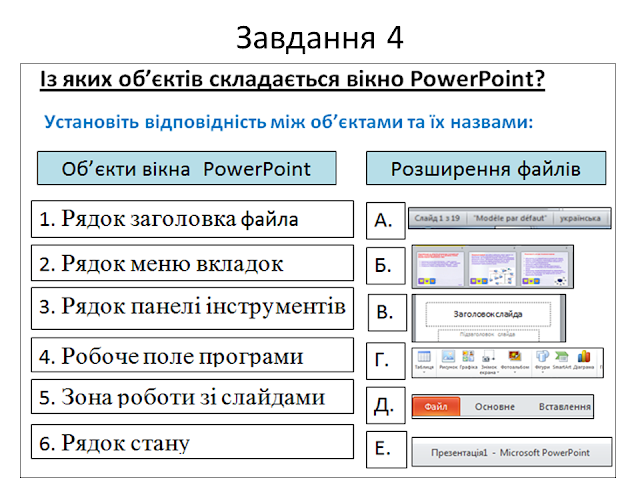This screenshot has height=480, width=640.
Task: Click the letter box 'В.'
Action: (387, 312)
